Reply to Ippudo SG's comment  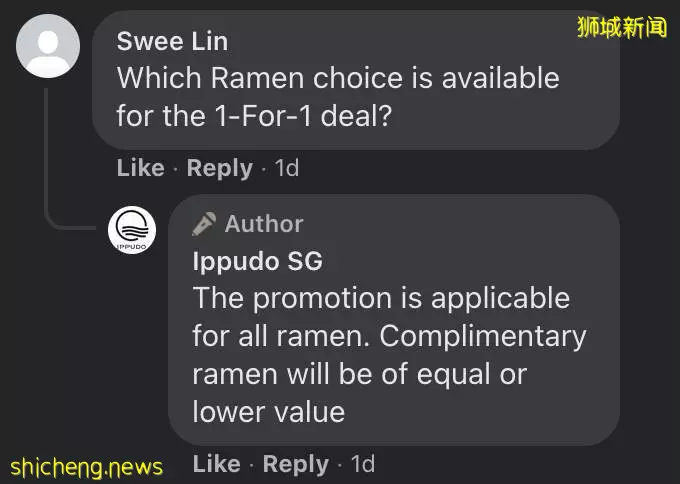[x=296, y=464]
